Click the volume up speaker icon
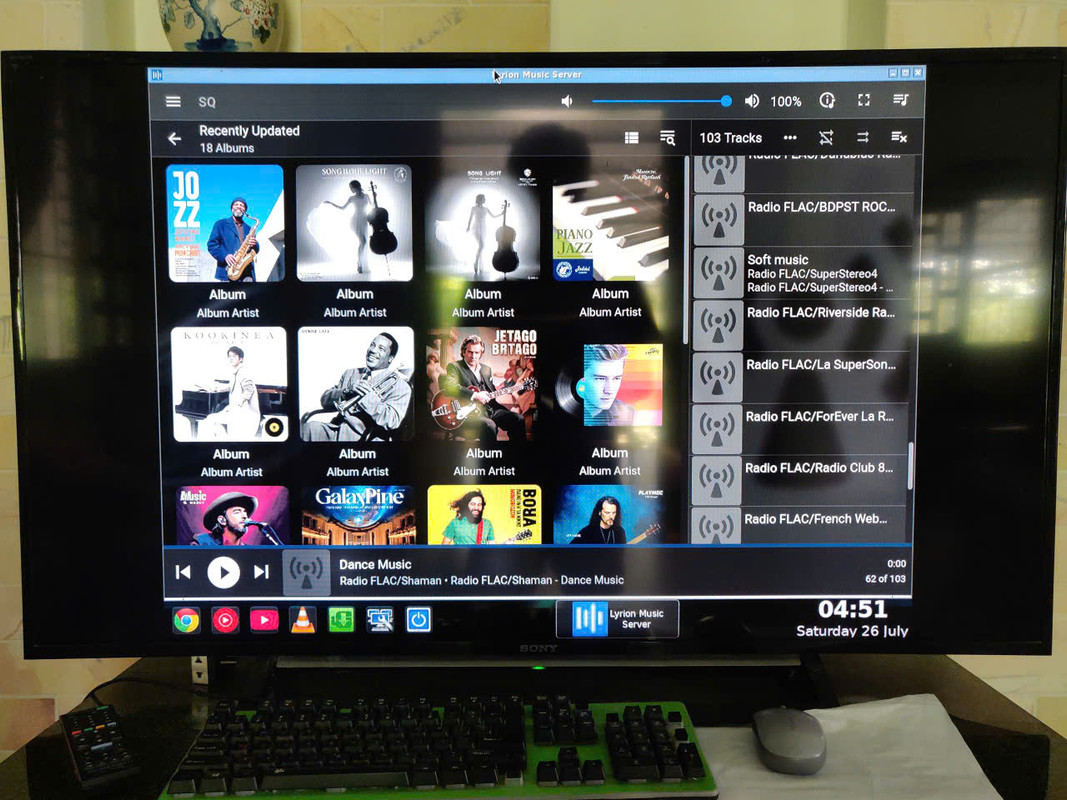1067x800 pixels. click(x=751, y=101)
